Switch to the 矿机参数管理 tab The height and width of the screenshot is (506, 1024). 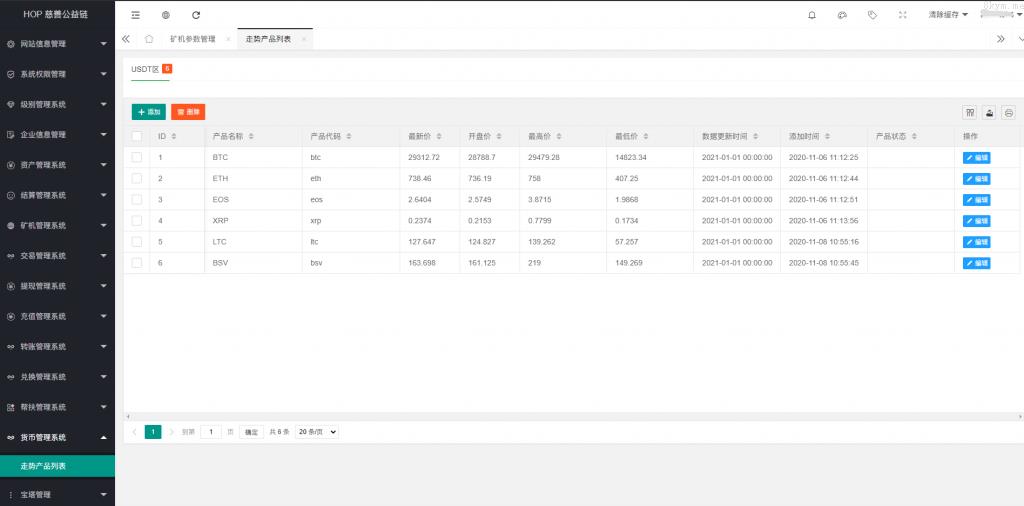pos(192,39)
